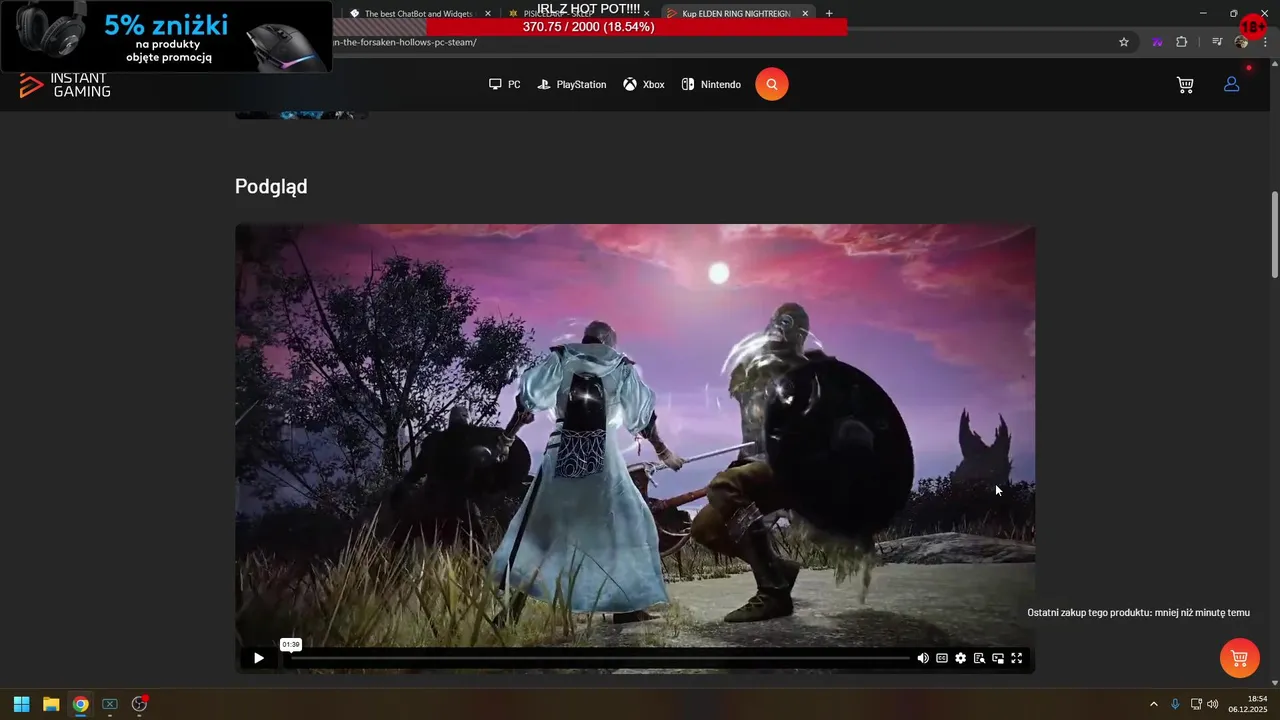
Task: Enter fullscreen mode for the video
Action: [1017, 658]
